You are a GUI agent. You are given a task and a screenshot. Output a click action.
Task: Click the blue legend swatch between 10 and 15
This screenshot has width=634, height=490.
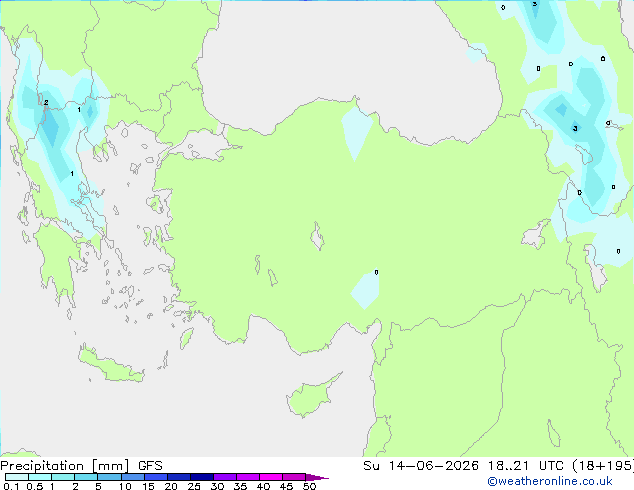(133, 477)
